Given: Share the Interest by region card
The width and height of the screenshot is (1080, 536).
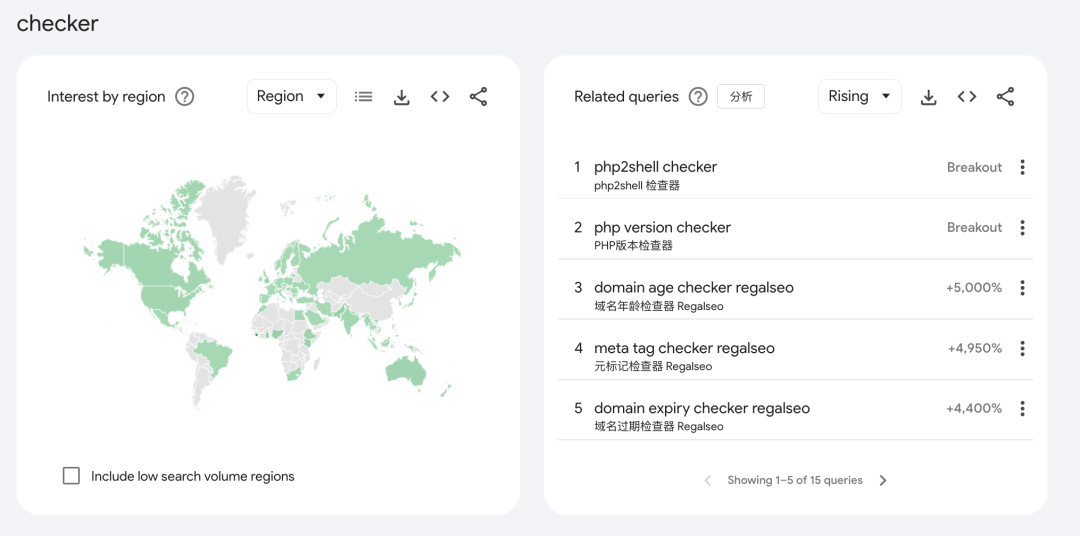Looking at the screenshot, I should (x=479, y=96).
